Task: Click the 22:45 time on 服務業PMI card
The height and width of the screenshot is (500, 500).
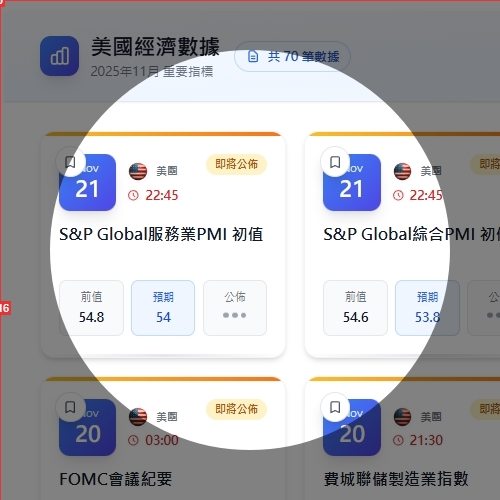Action: (x=162, y=195)
